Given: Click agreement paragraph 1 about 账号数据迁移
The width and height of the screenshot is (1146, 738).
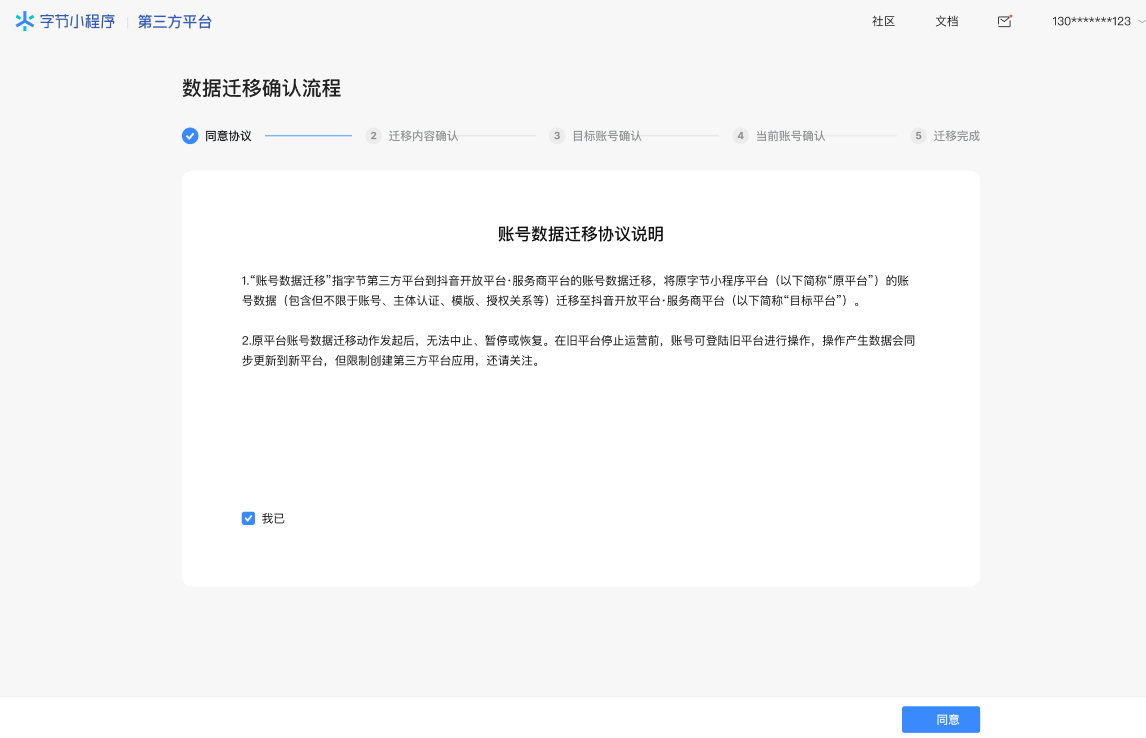Looking at the screenshot, I should coord(576,291).
